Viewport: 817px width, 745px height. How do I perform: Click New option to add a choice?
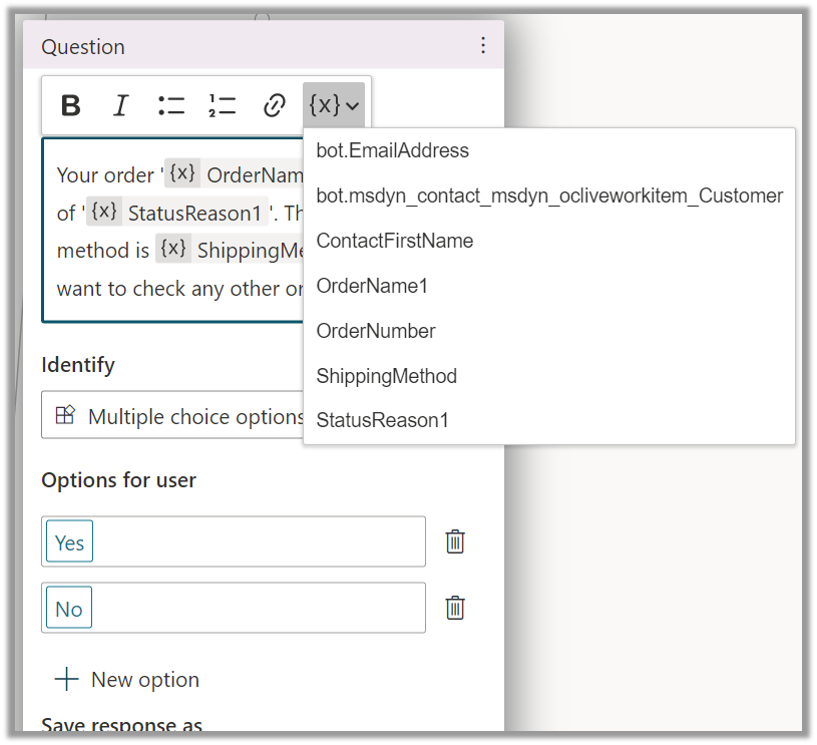click(x=127, y=679)
